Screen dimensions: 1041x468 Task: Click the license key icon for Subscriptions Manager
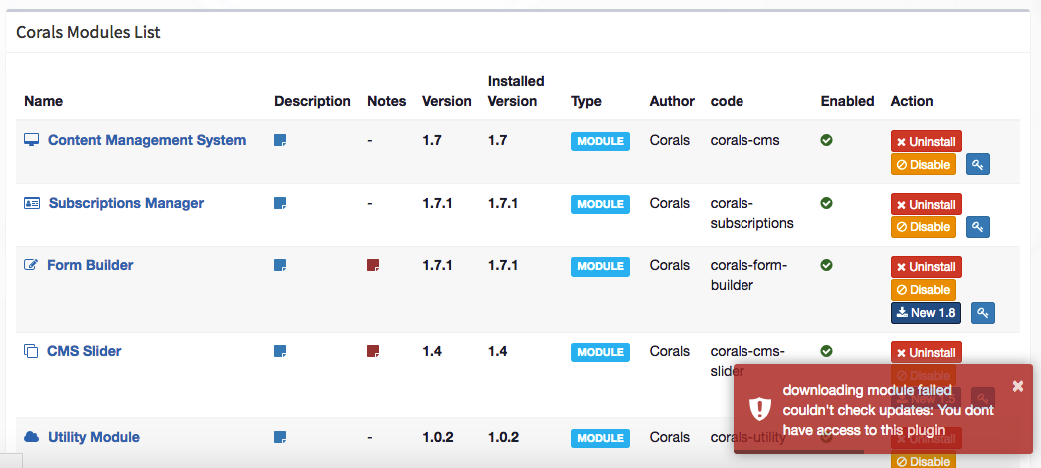[977, 226]
